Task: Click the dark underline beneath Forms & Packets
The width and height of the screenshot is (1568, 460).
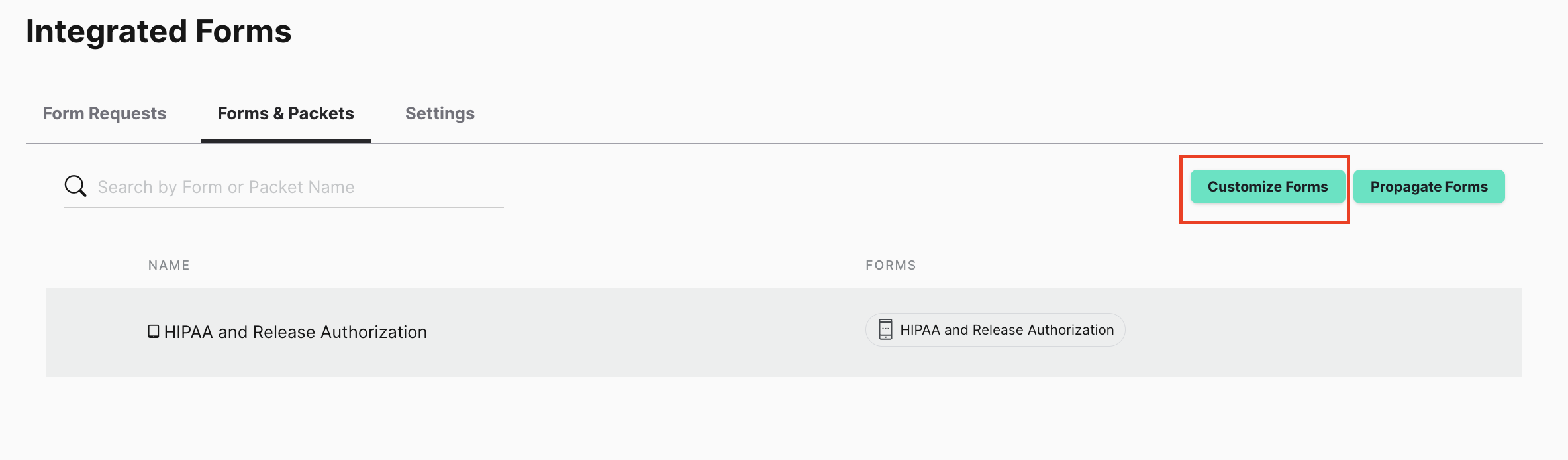Action: (285, 141)
